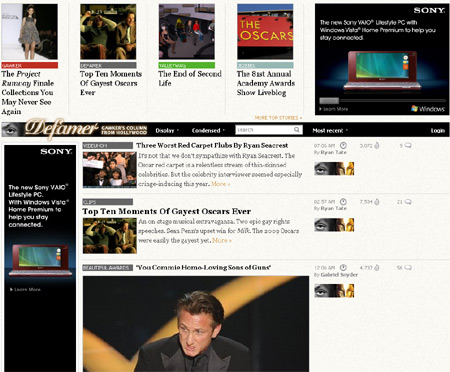Click 12:06 AM timestamp
This screenshot has width=450, height=372.
pyautogui.click(x=324, y=268)
